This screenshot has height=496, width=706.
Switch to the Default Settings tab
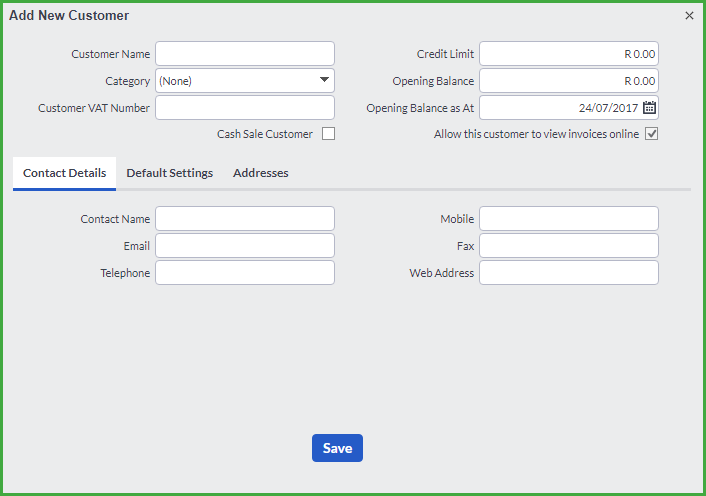point(170,173)
